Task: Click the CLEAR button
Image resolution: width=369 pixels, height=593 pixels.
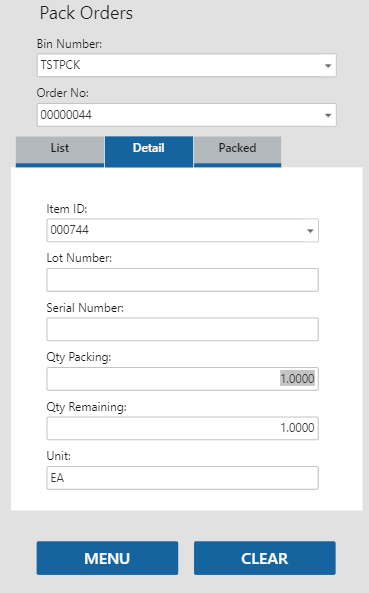Action: [265, 558]
